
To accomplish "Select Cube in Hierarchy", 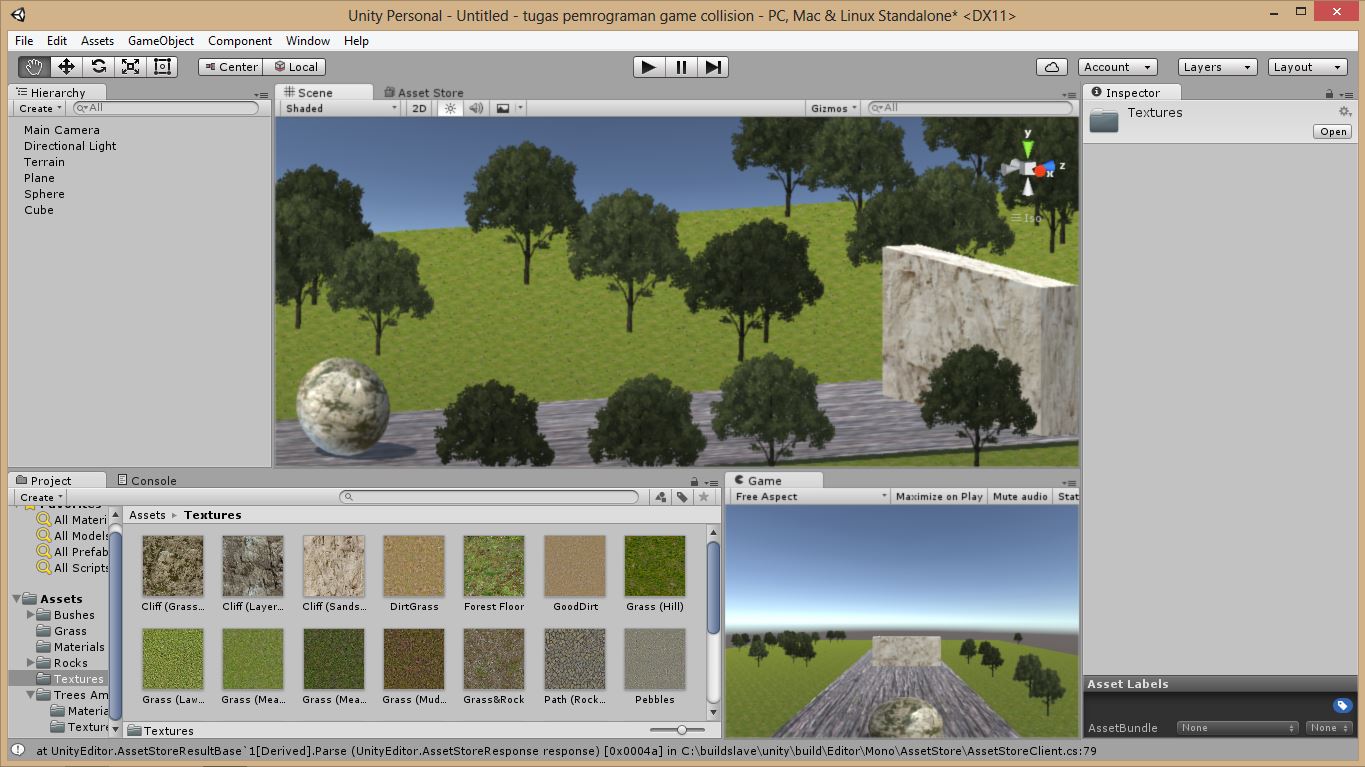I will point(39,210).
